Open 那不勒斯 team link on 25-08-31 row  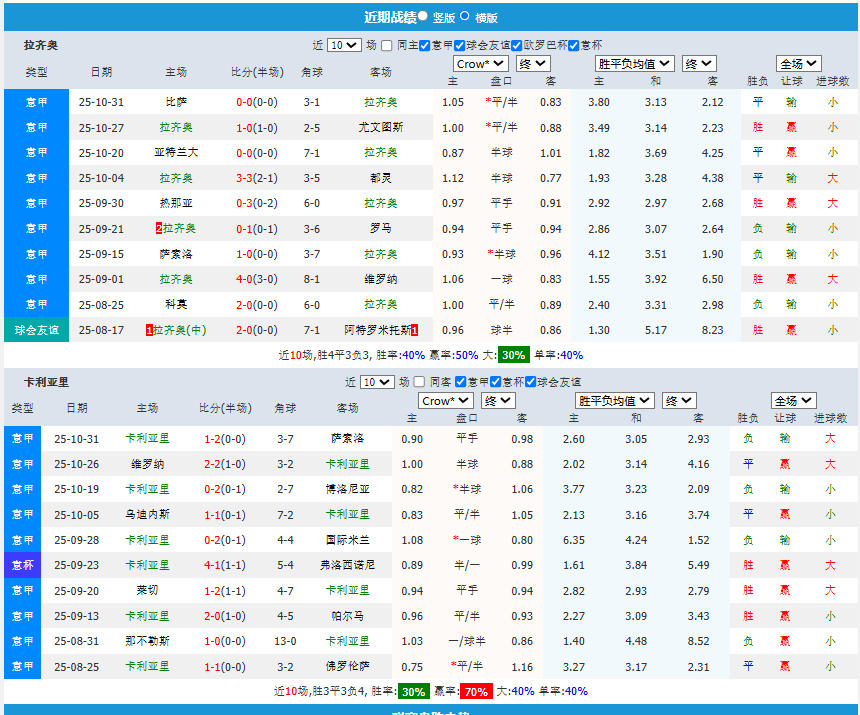(x=146, y=641)
